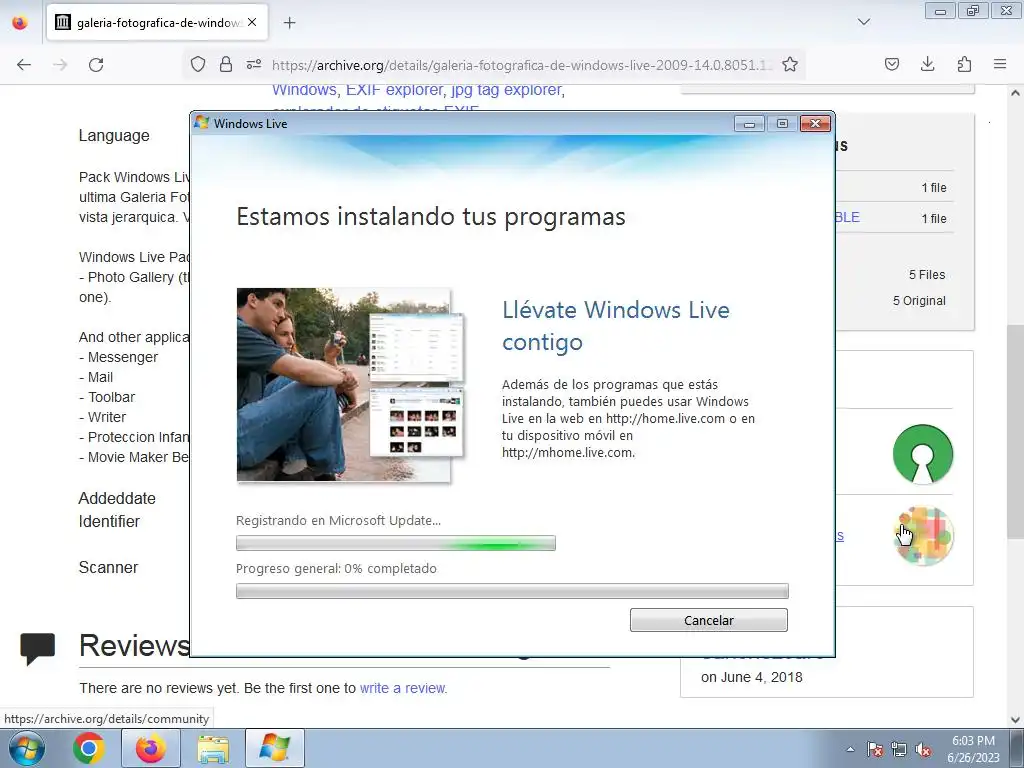The width and height of the screenshot is (1024, 768).
Task: Click the Scanner field label
Action: coord(108,567)
